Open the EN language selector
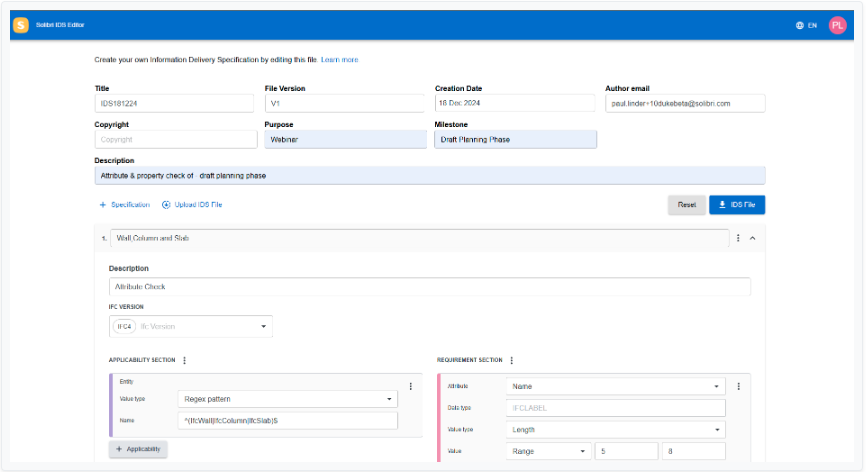 pyautogui.click(x=806, y=25)
